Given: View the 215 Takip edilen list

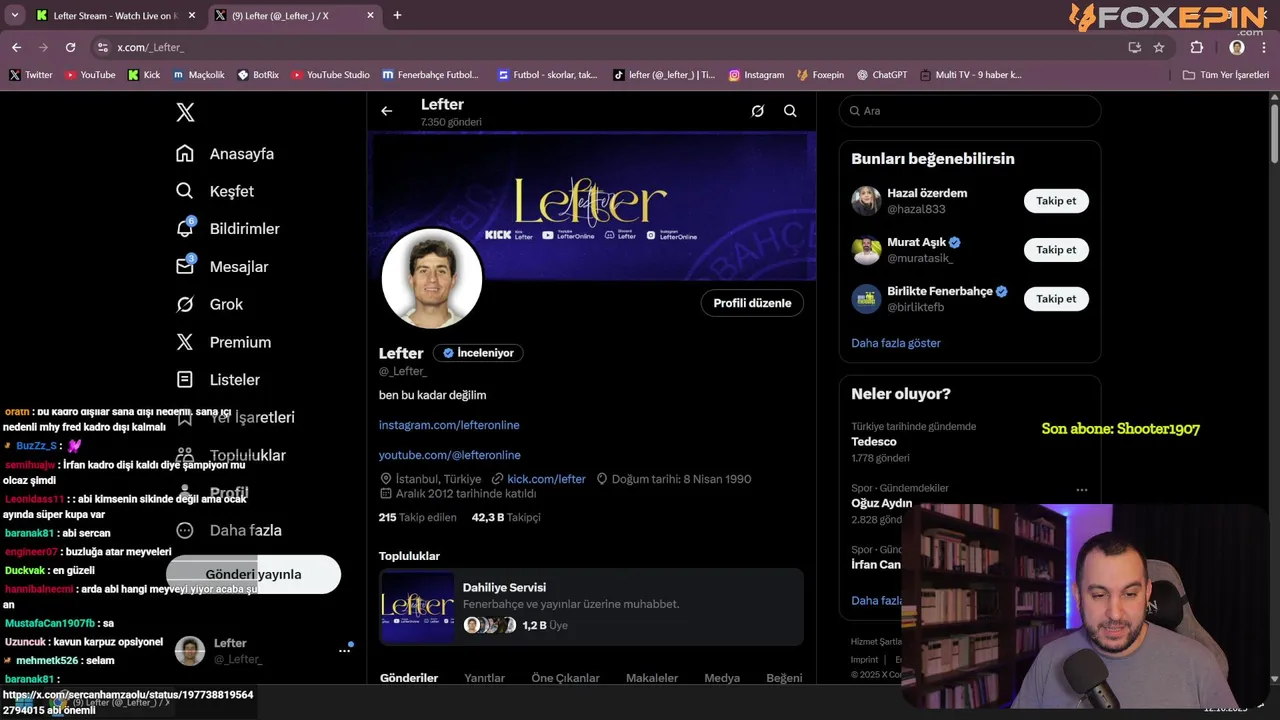Looking at the screenshot, I should (418, 517).
